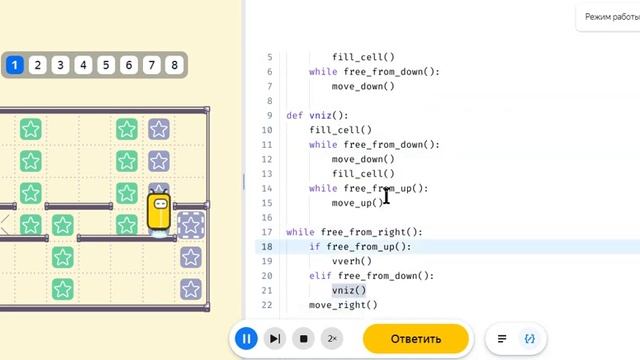Click the yellow robot character
Image resolution: width=640 pixels, height=360 pixels.
(159, 211)
